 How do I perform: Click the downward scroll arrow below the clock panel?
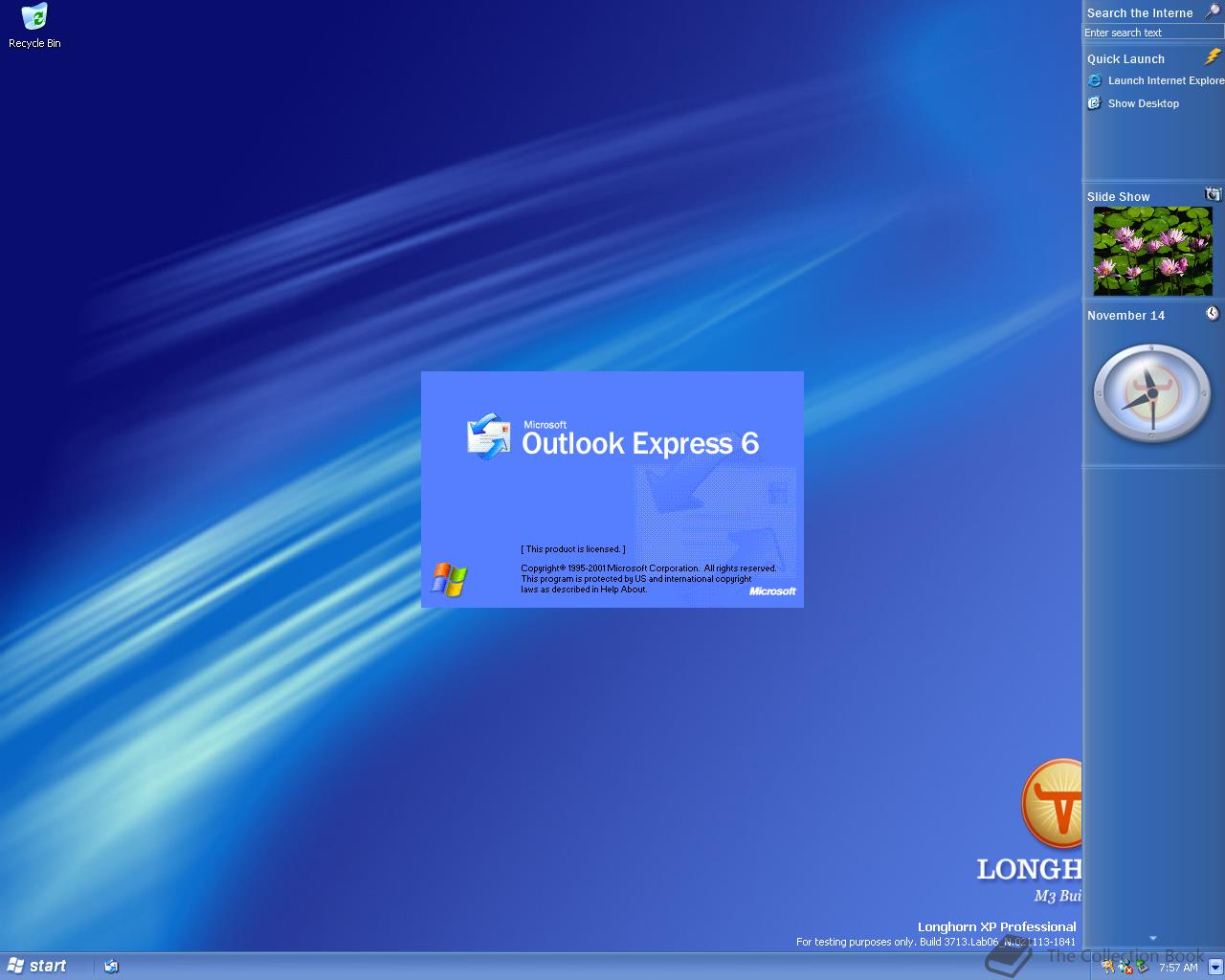pos(1151,939)
